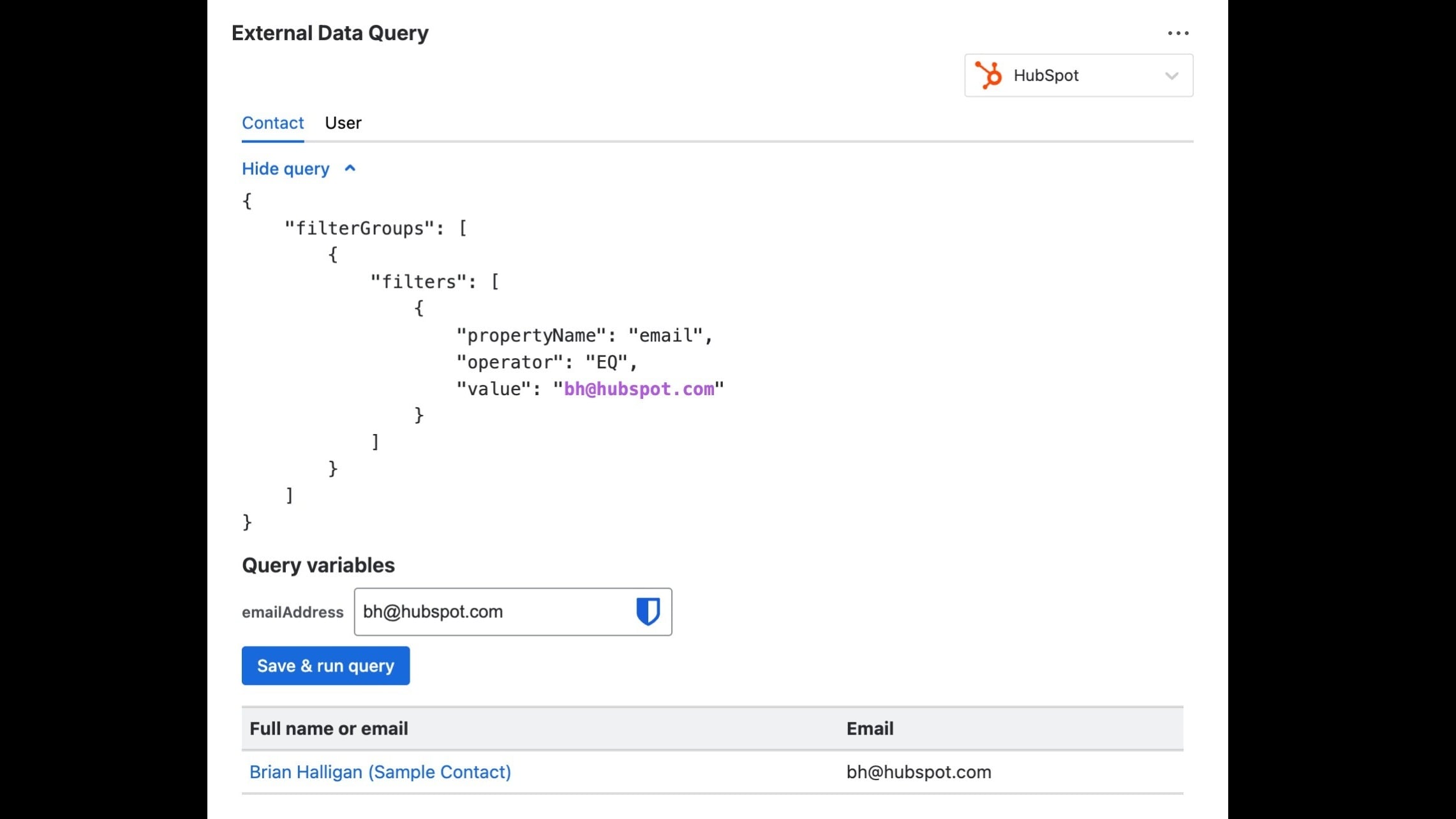This screenshot has width=1456, height=819.
Task: Open the three-dot more options menu
Action: coord(1178,33)
